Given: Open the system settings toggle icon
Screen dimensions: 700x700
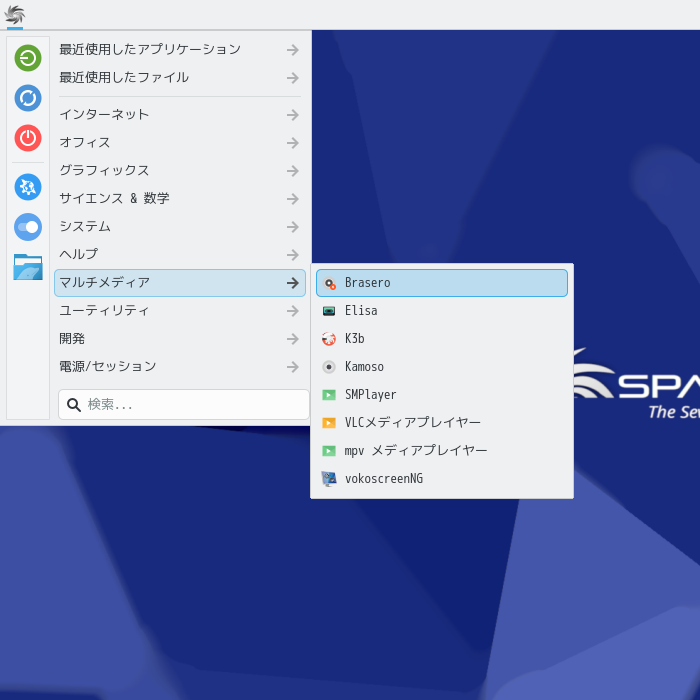Looking at the screenshot, I should click(x=28, y=227).
